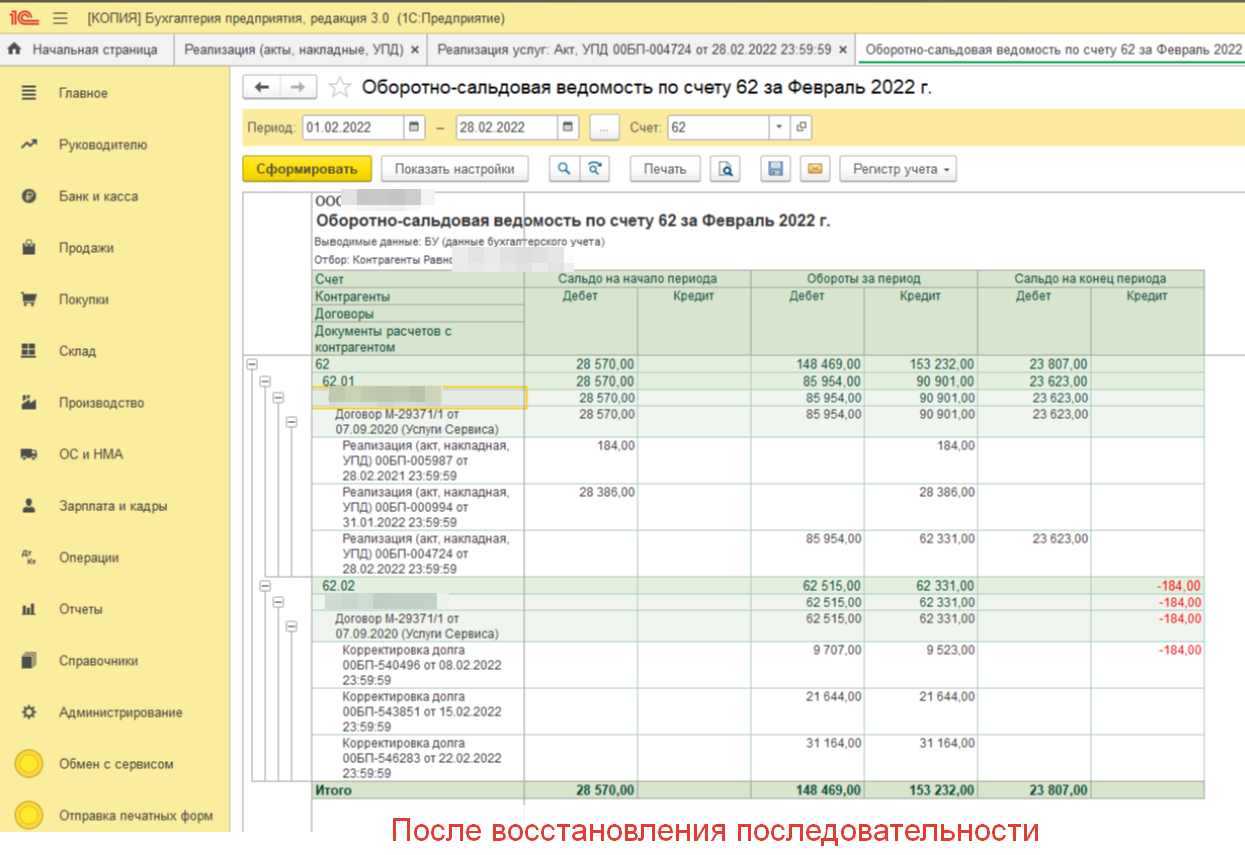
Task: Open Руководителю chart icon in sidebar
Action: pos(29,145)
